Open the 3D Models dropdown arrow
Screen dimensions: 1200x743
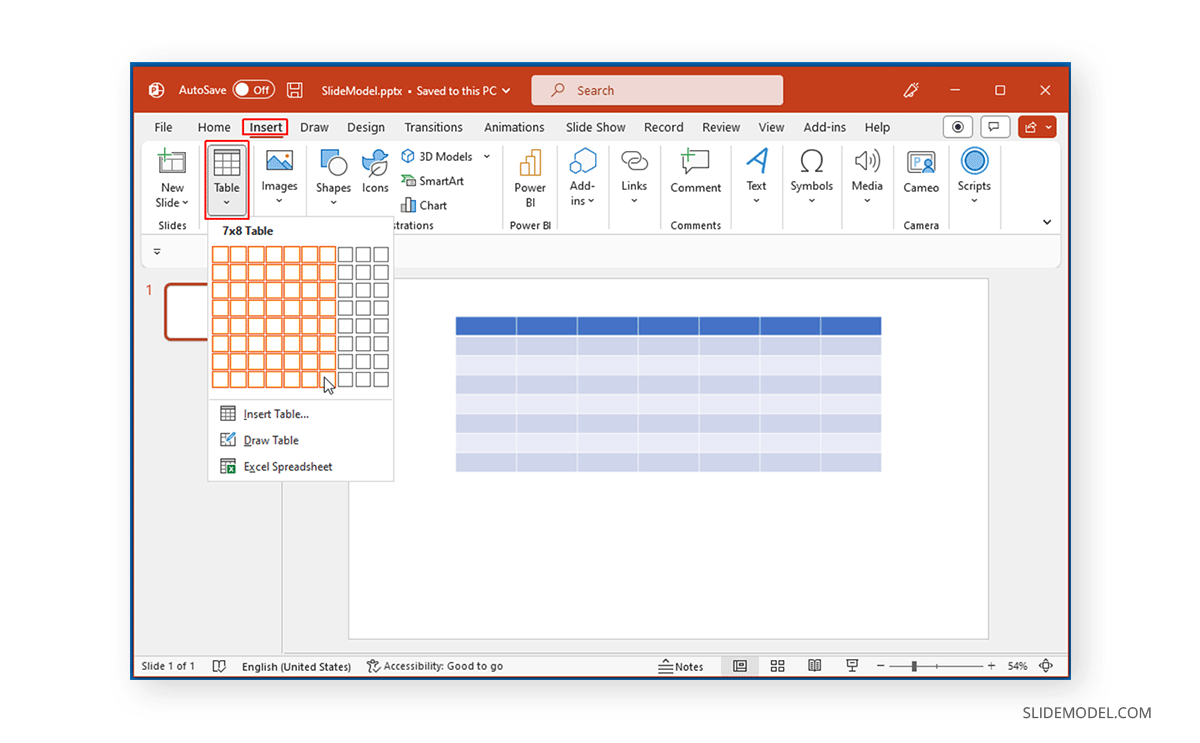(487, 156)
